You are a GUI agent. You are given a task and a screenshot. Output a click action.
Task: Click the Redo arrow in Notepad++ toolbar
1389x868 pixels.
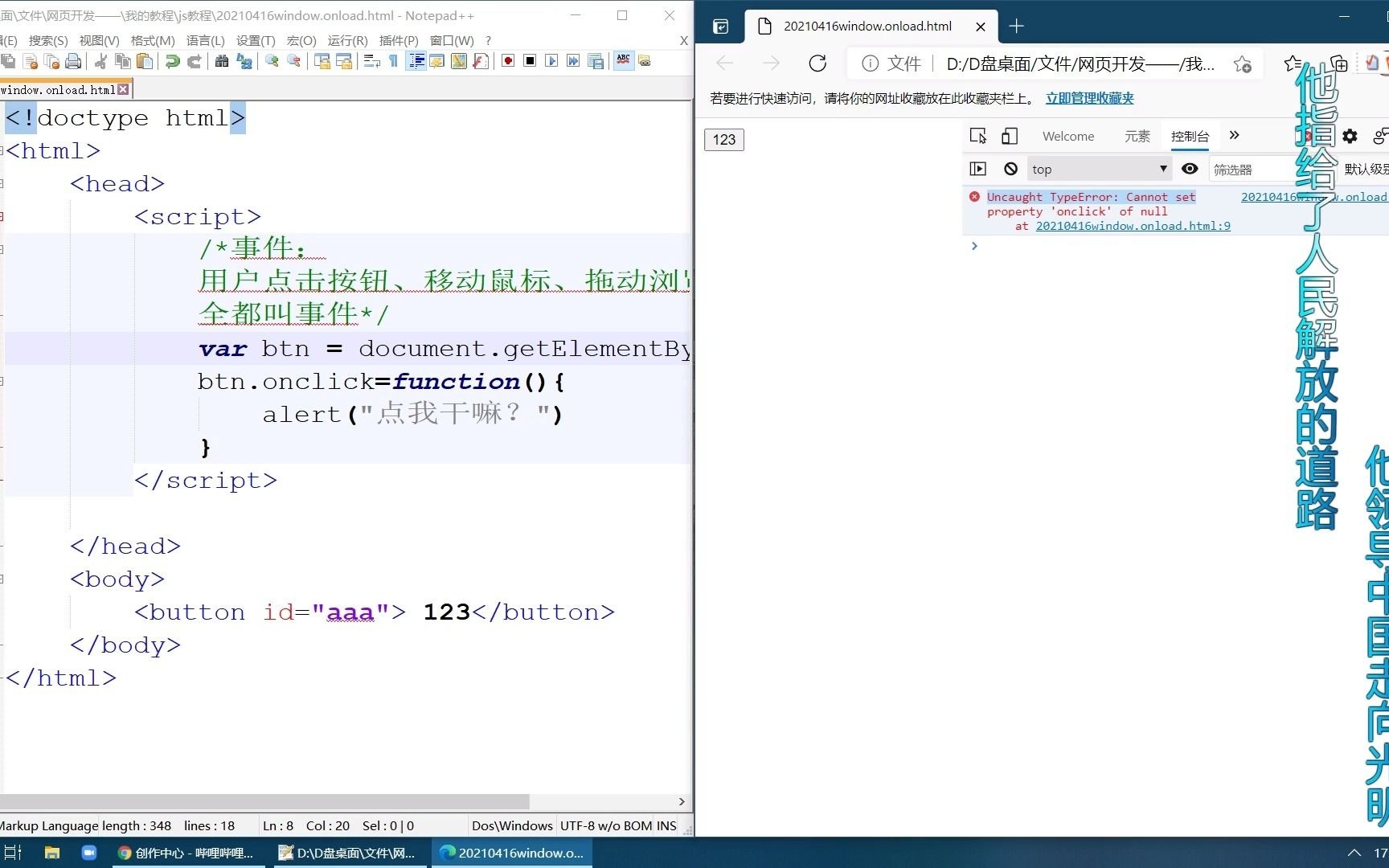pos(195,61)
